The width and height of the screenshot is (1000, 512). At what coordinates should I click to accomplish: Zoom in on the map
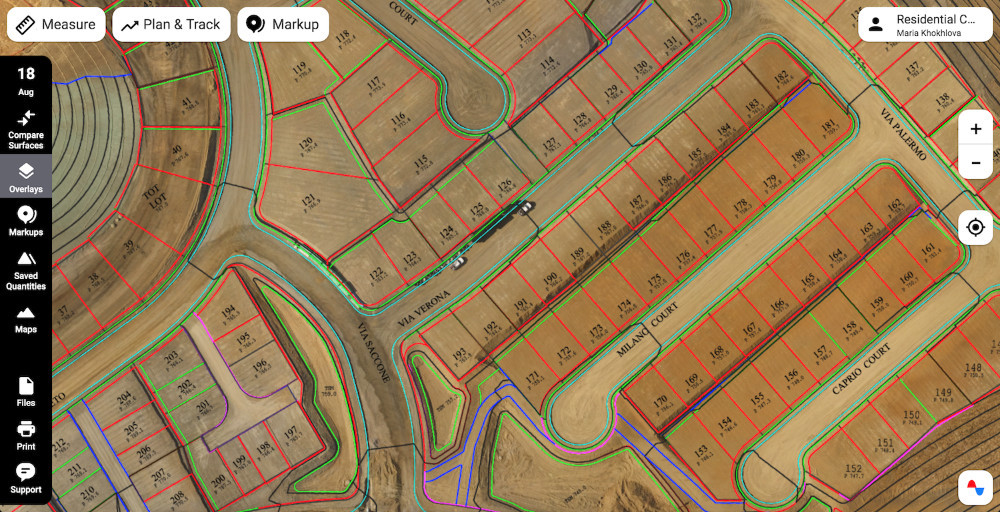pos(975,129)
